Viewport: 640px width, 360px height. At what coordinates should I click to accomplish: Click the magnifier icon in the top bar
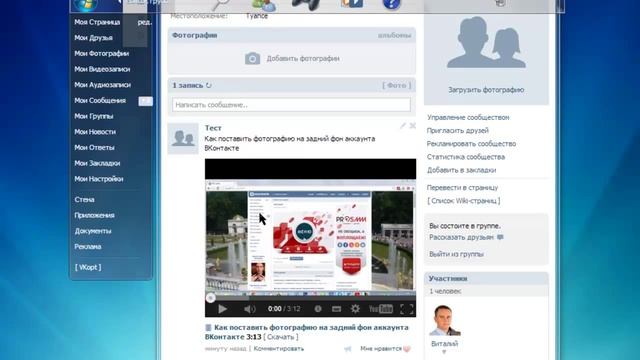click(x=221, y=4)
